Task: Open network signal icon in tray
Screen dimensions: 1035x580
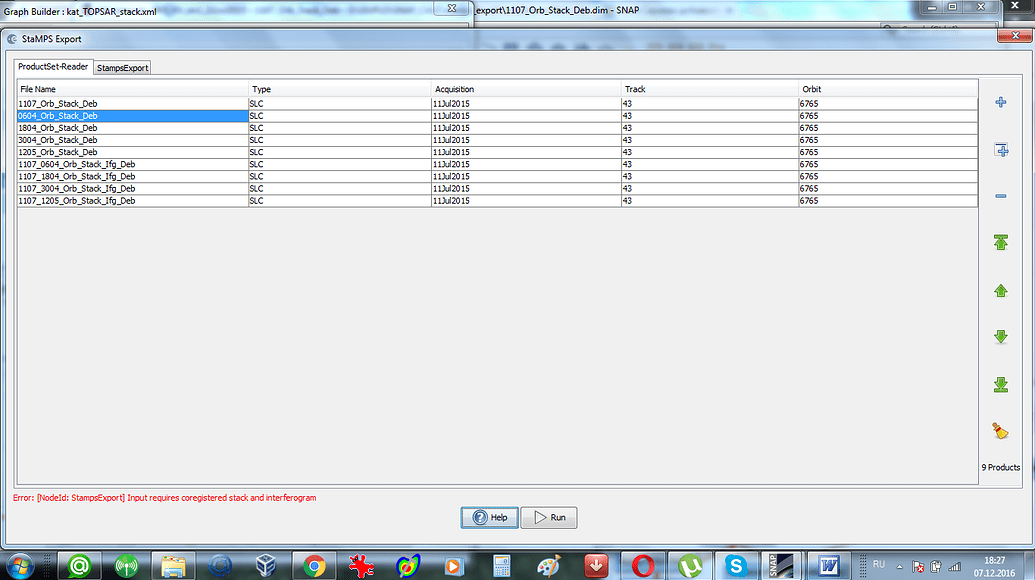Action: pos(954,567)
